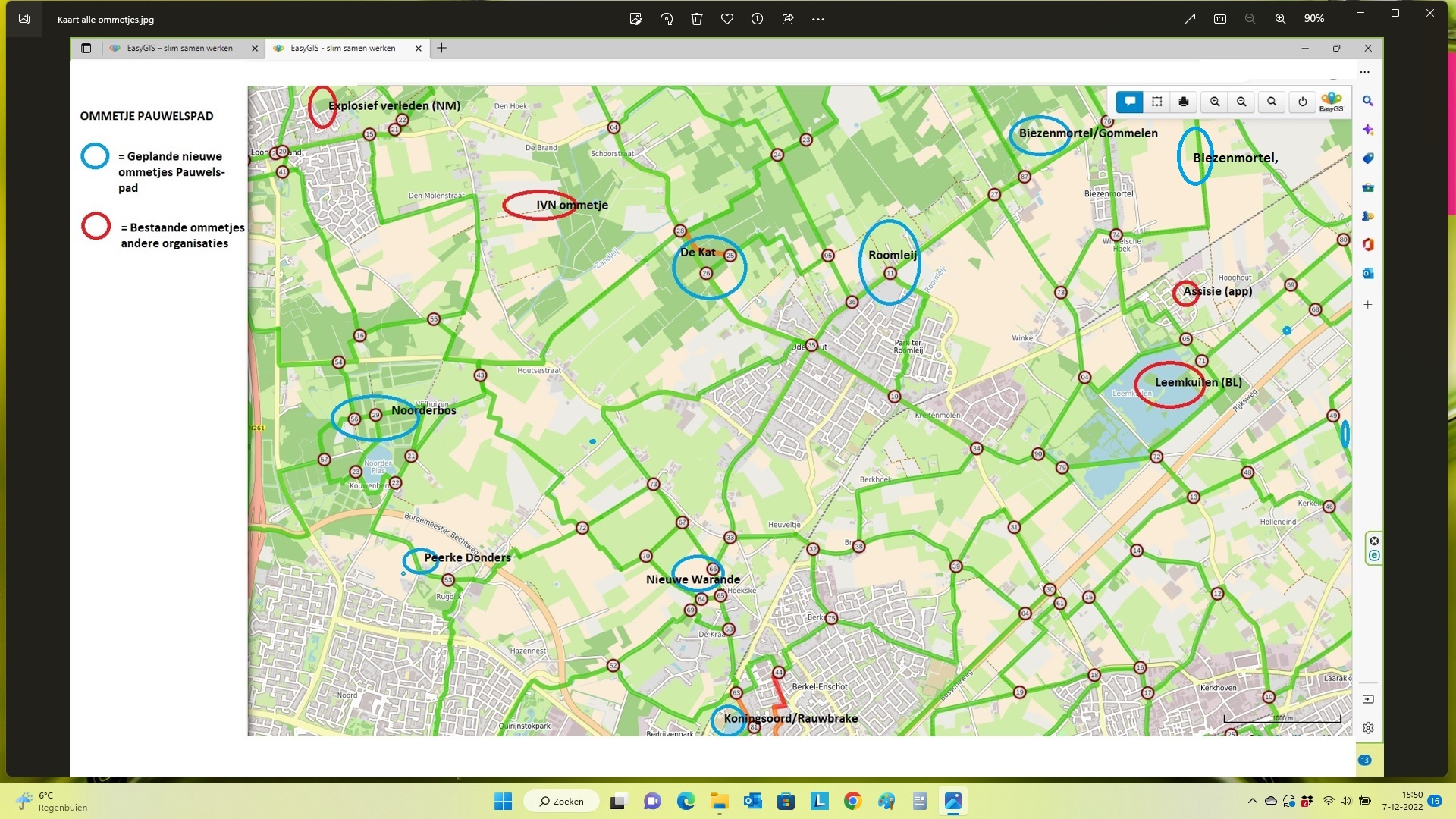This screenshot has height=819, width=1456.
Task: Zoom out with the Photos minus magnifier
Action: [1250, 19]
